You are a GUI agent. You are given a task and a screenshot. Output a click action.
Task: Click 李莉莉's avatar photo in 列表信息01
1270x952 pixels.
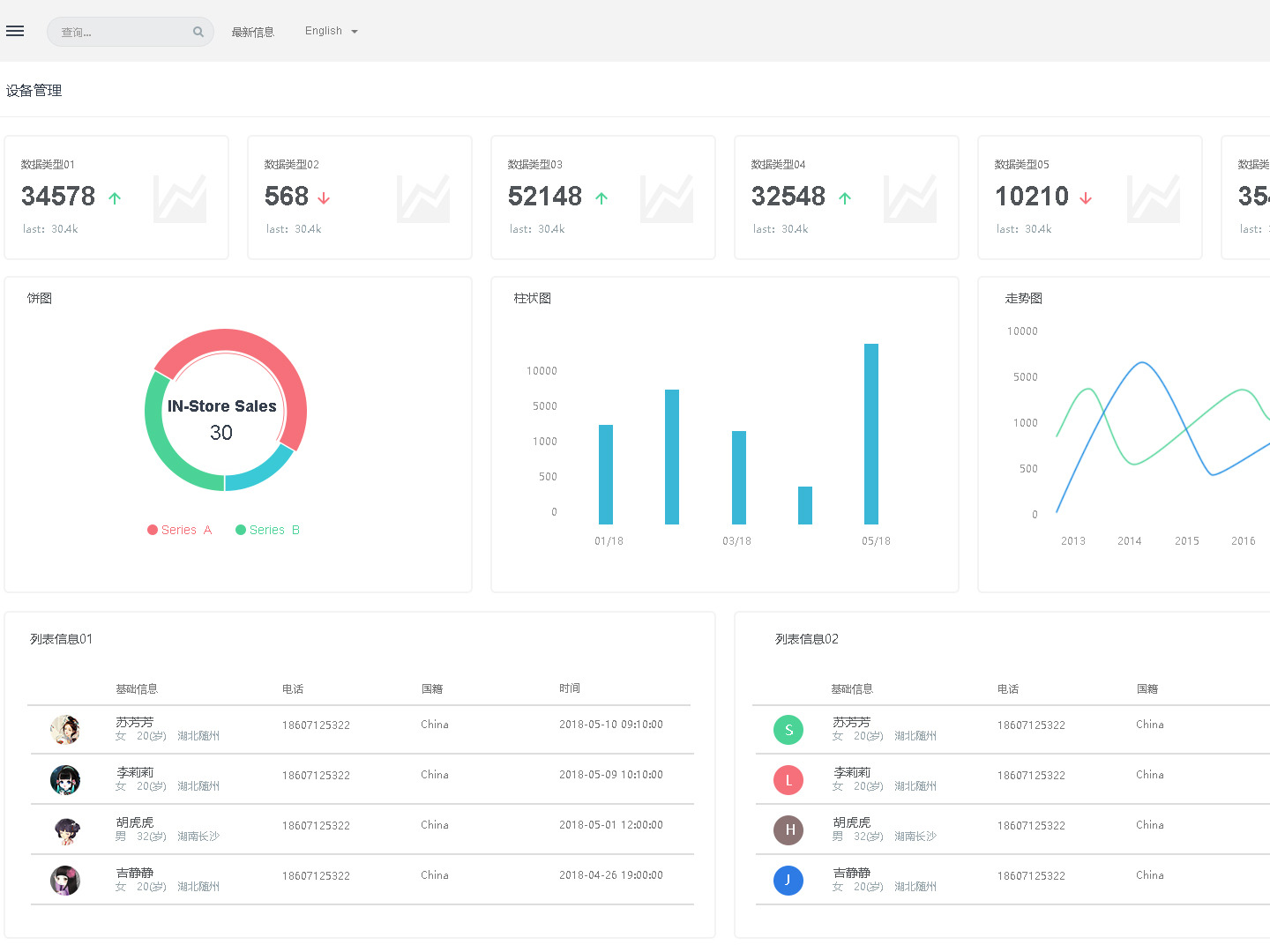point(65,780)
